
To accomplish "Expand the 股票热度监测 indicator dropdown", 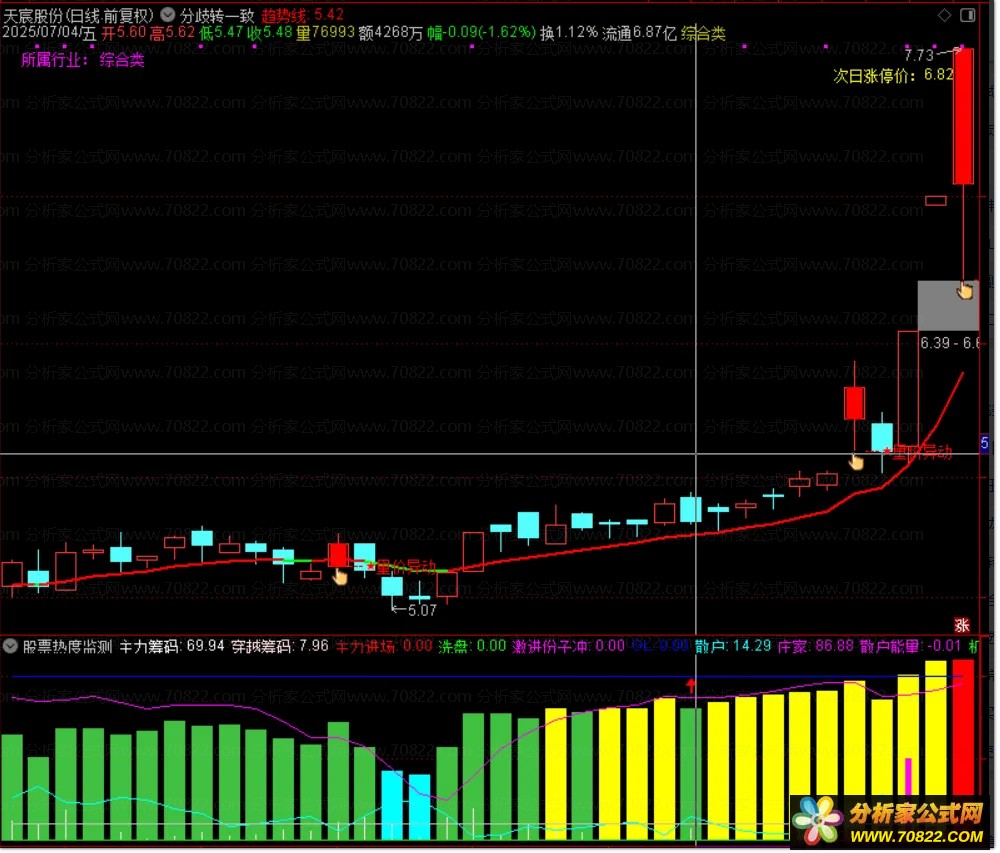I will point(10,646).
